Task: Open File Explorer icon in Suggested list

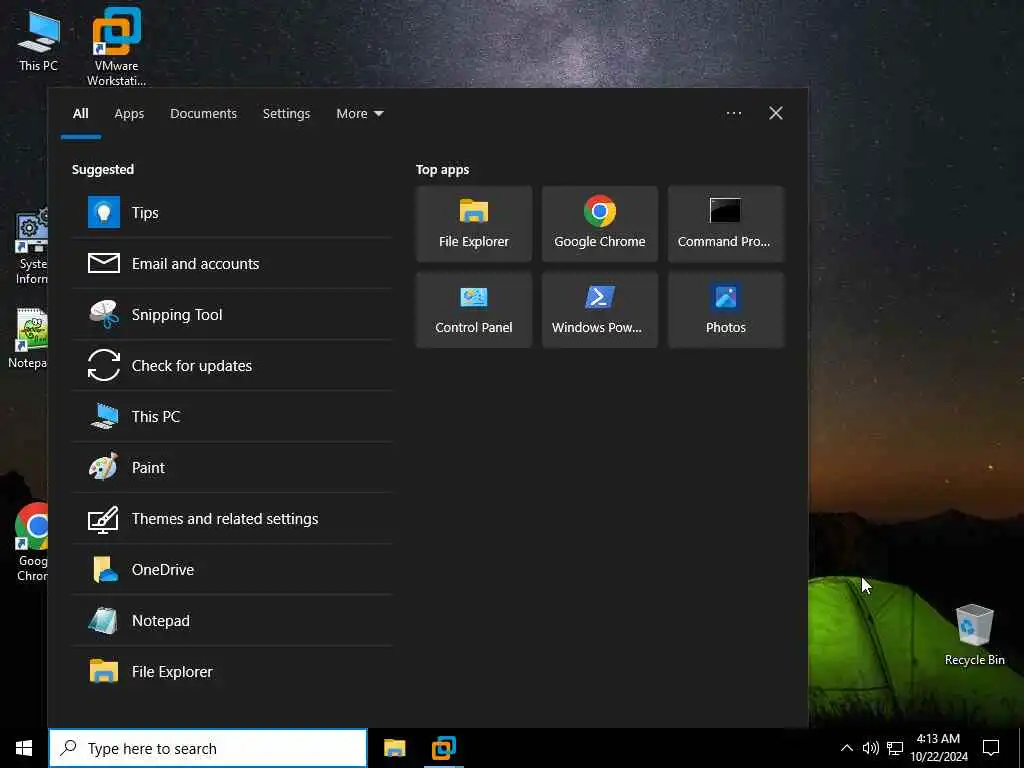Action: pos(104,671)
